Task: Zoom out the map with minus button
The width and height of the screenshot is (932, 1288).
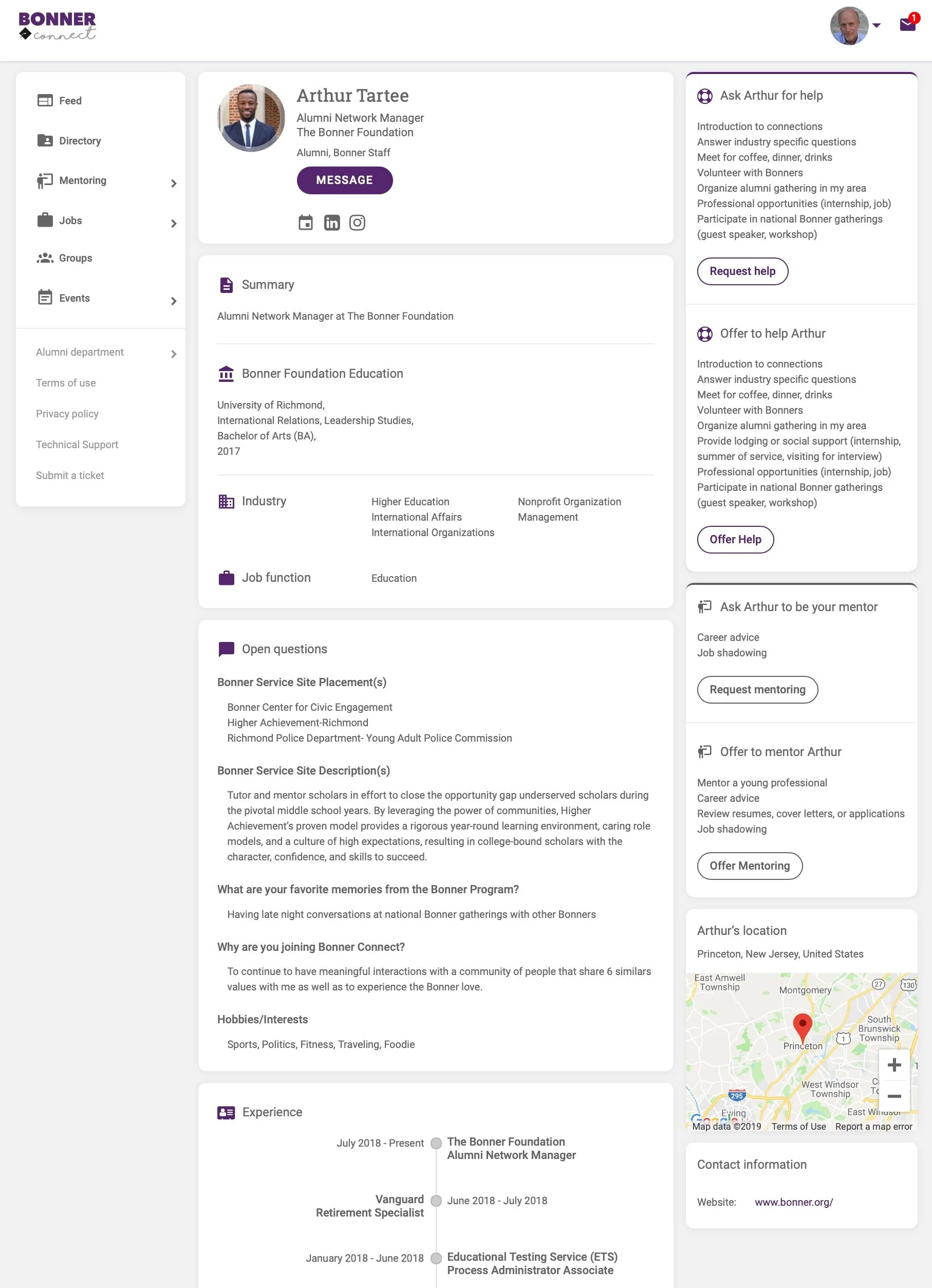Action: click(894, 1096)
